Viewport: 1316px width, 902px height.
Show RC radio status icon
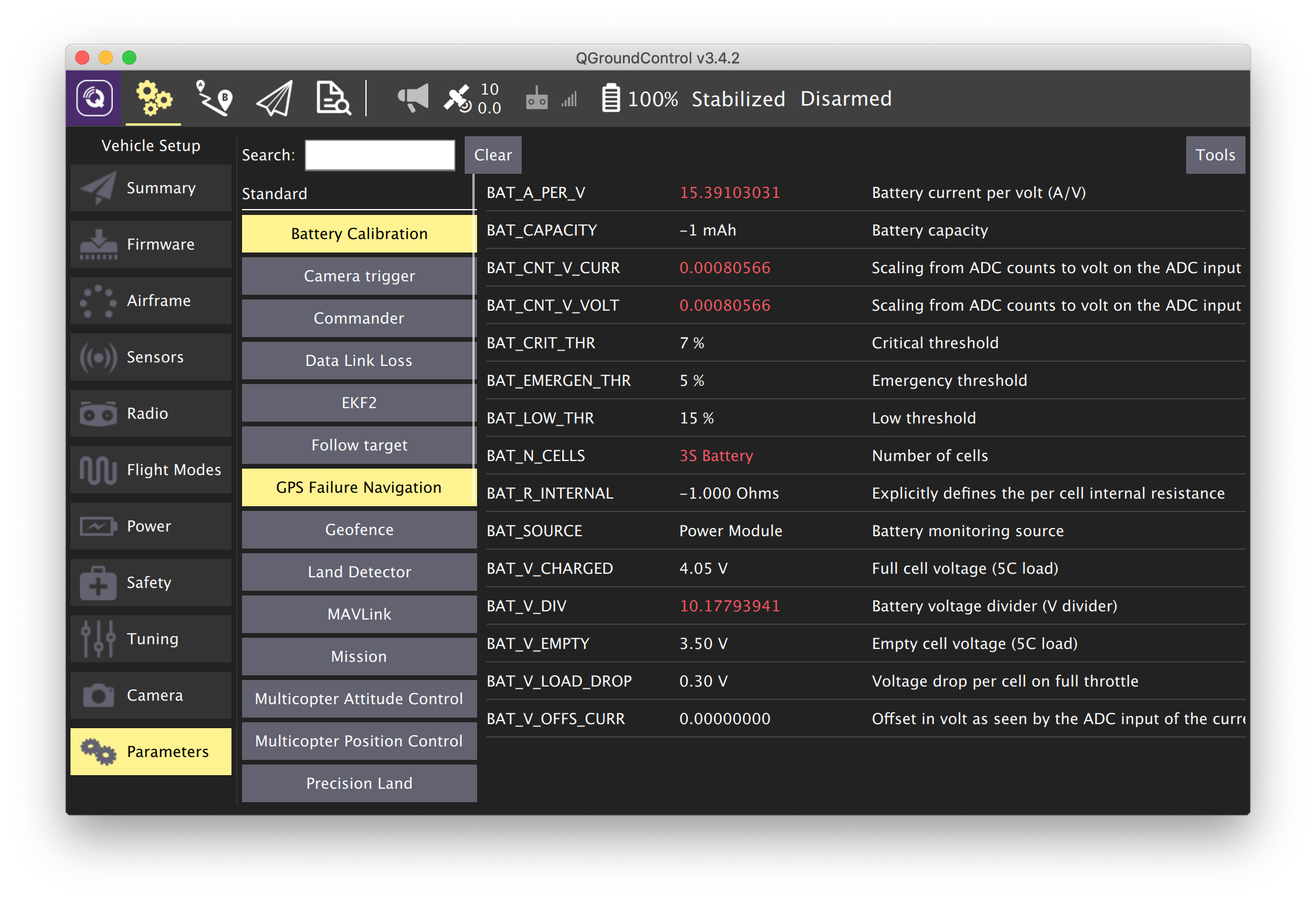[x=536, y=98]
